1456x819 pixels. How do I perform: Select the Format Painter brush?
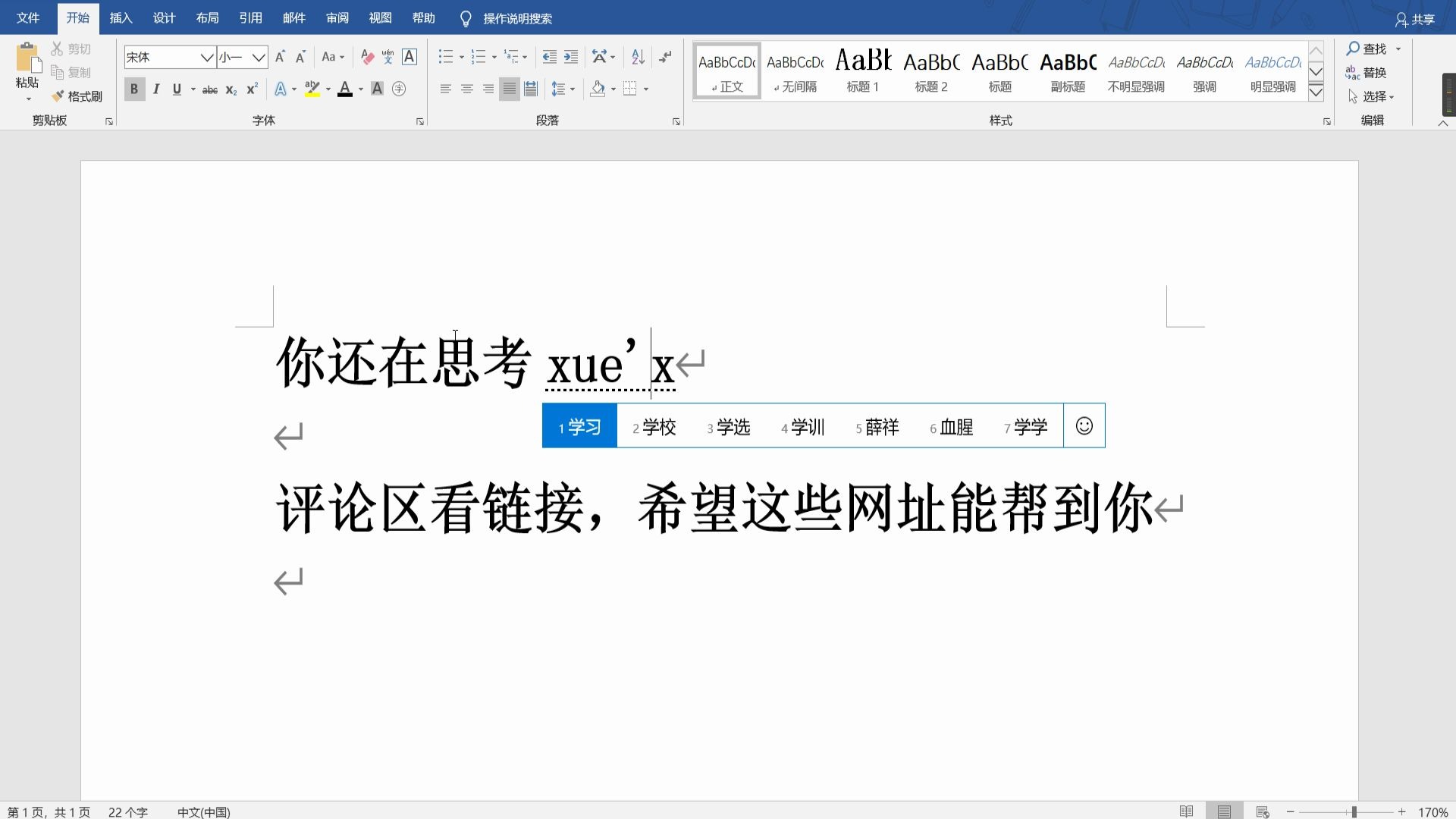tap(77, 96)
